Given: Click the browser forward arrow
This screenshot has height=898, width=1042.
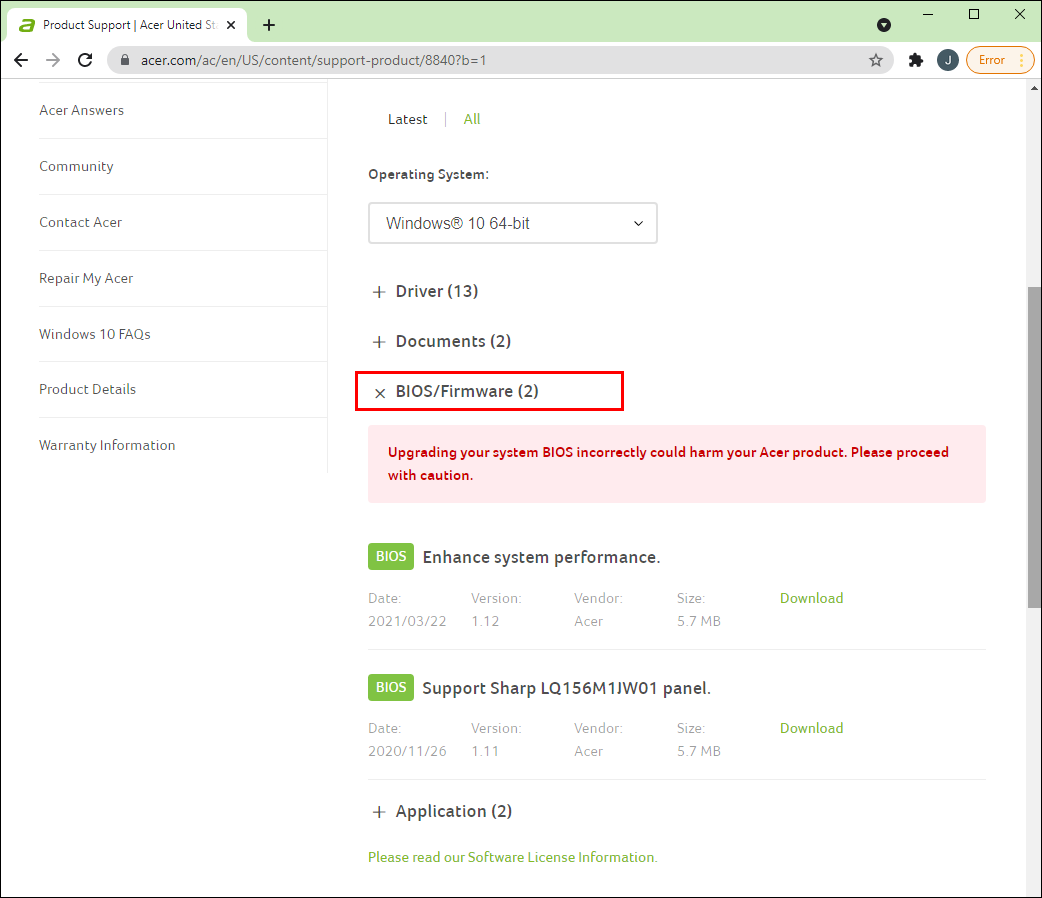Looking at the screenshot, I should click(x=53, y=60).
